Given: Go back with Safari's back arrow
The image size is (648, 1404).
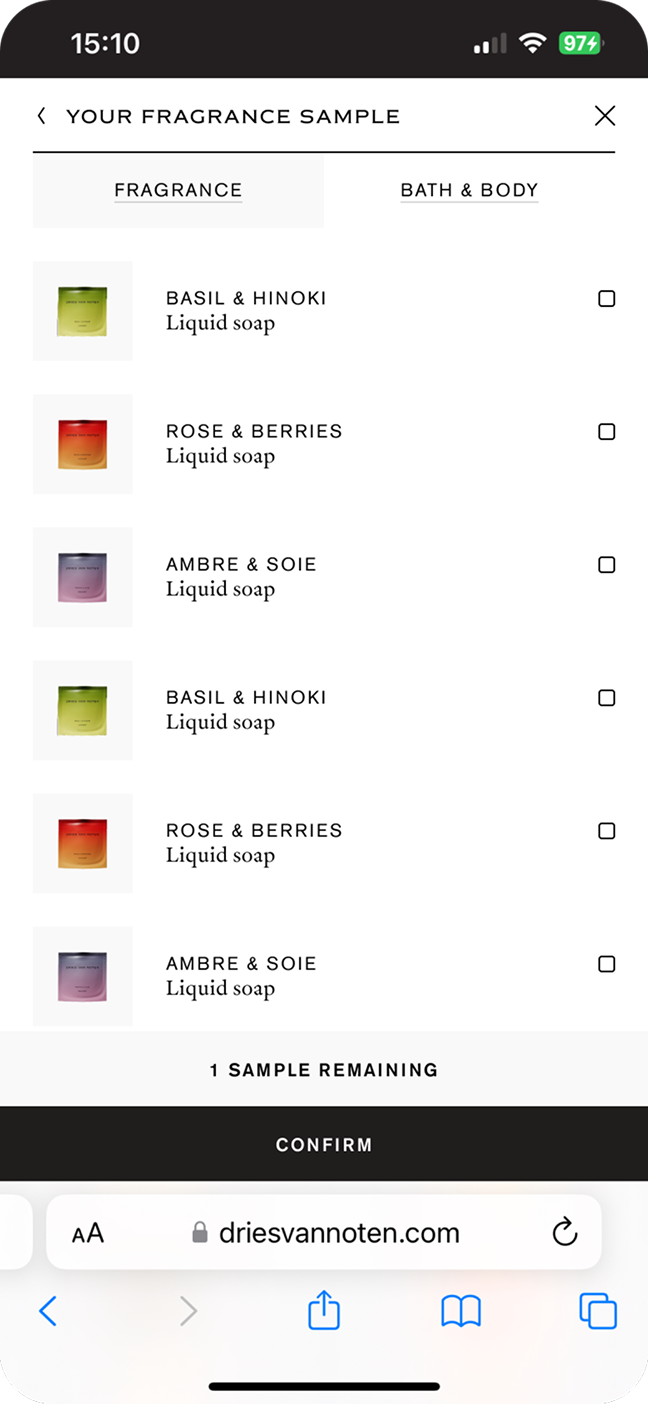Looking at the screenshot, I should coord(47,1310).
